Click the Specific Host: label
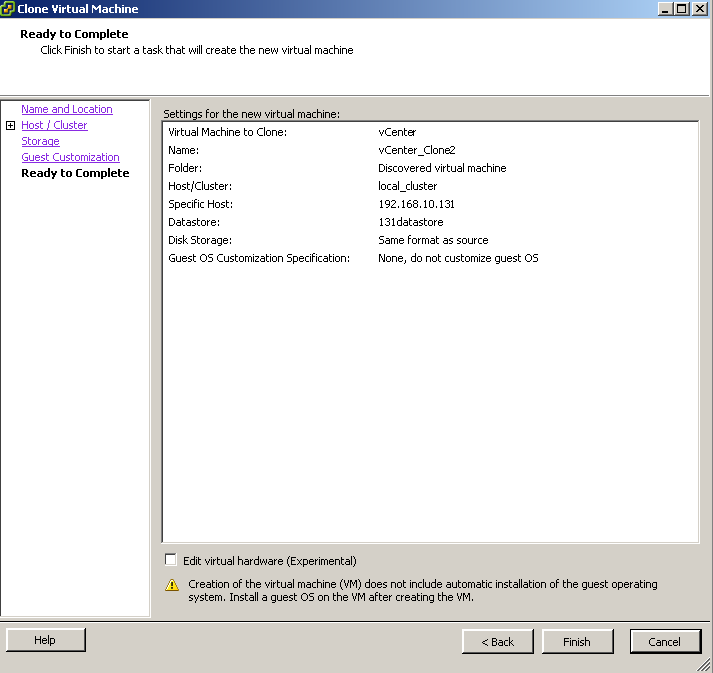 click(200, 204)
